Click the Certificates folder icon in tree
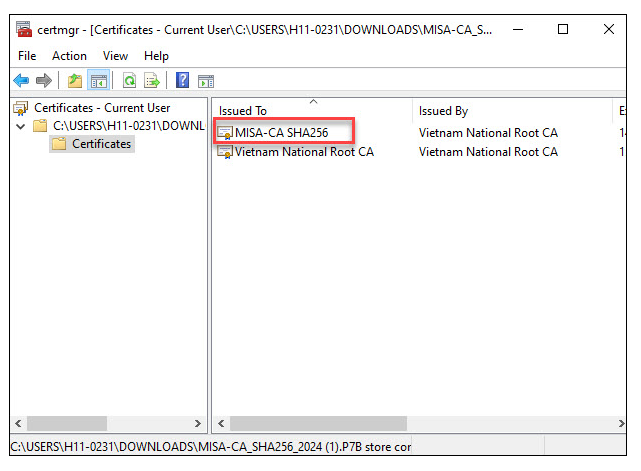 coord(59,144)
